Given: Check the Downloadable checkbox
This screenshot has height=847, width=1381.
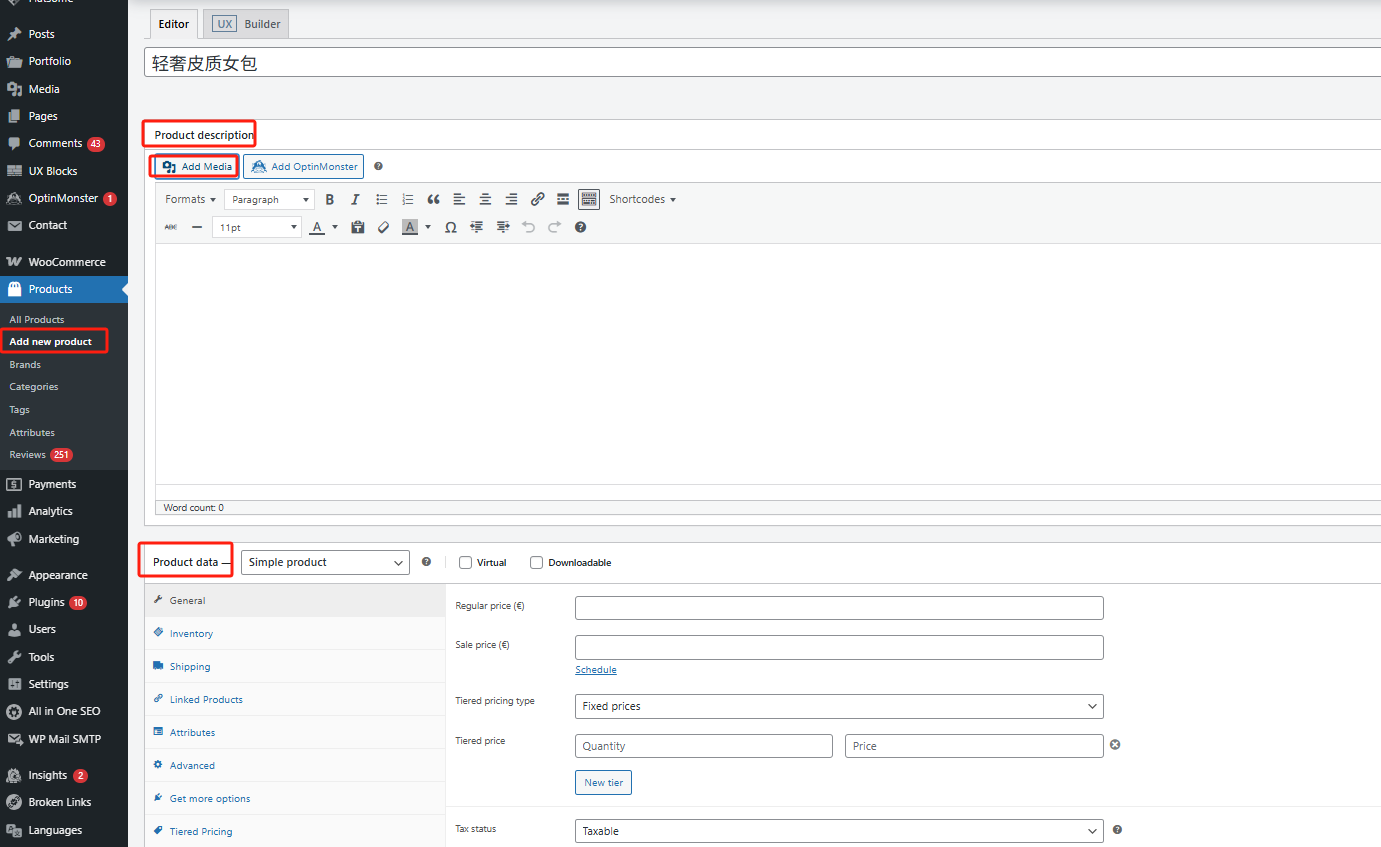Looking at the screenshot, I should pos(537,563).
